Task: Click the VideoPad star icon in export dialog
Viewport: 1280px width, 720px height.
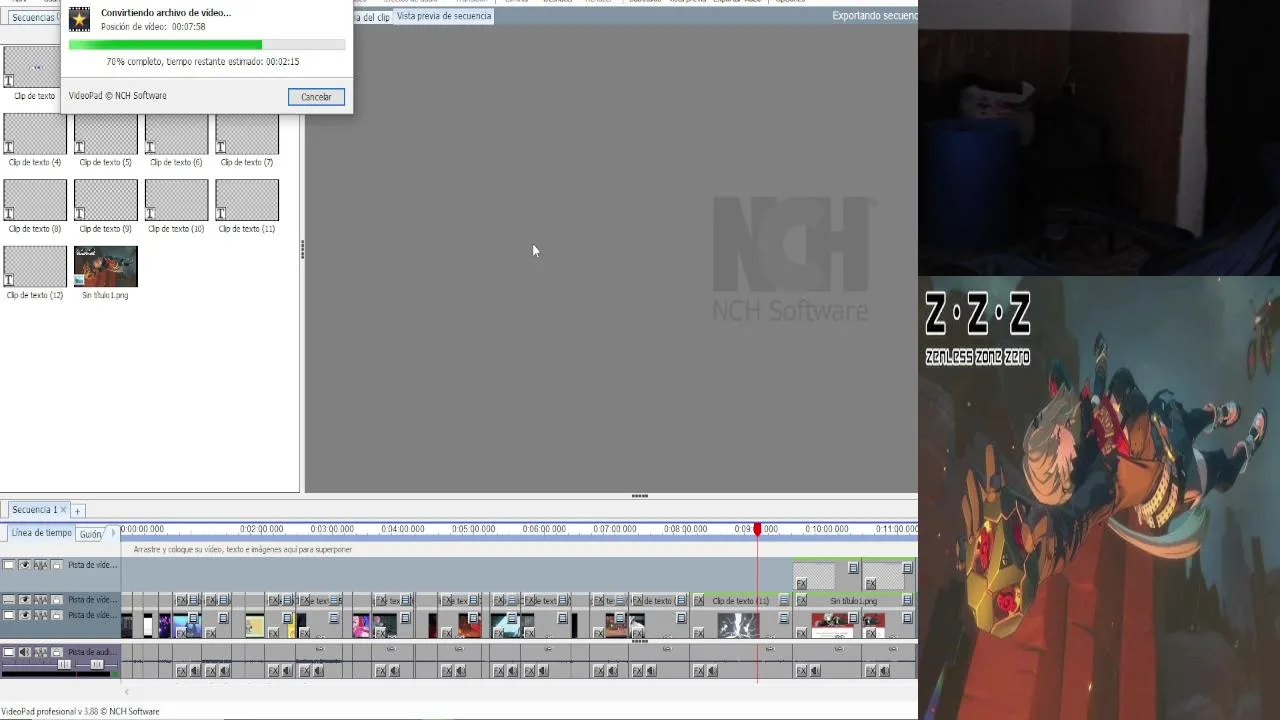Action: [x=79, y=19]
